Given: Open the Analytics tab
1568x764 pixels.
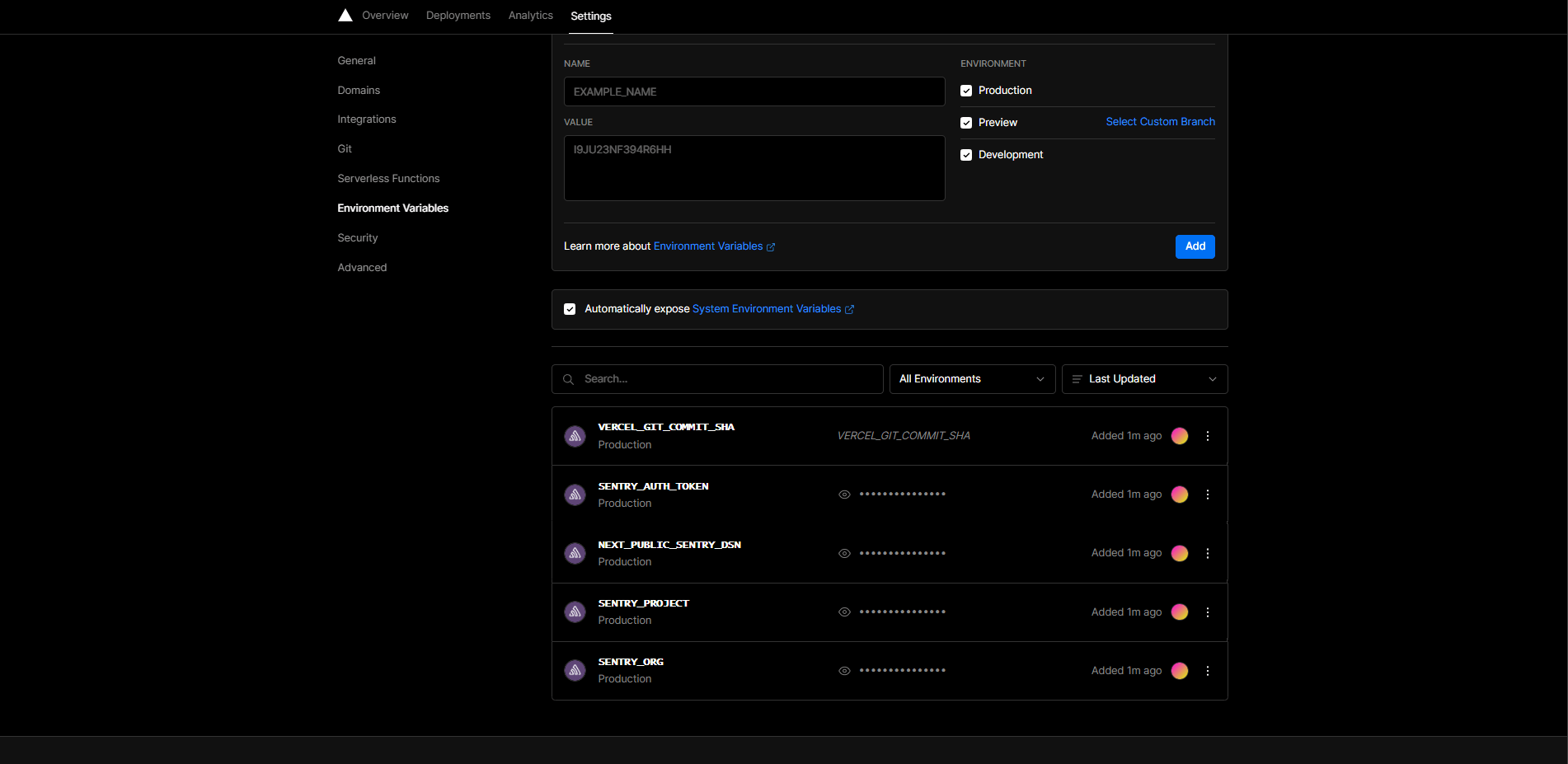Looking at the screenshot, I should [x=531, y=16].
